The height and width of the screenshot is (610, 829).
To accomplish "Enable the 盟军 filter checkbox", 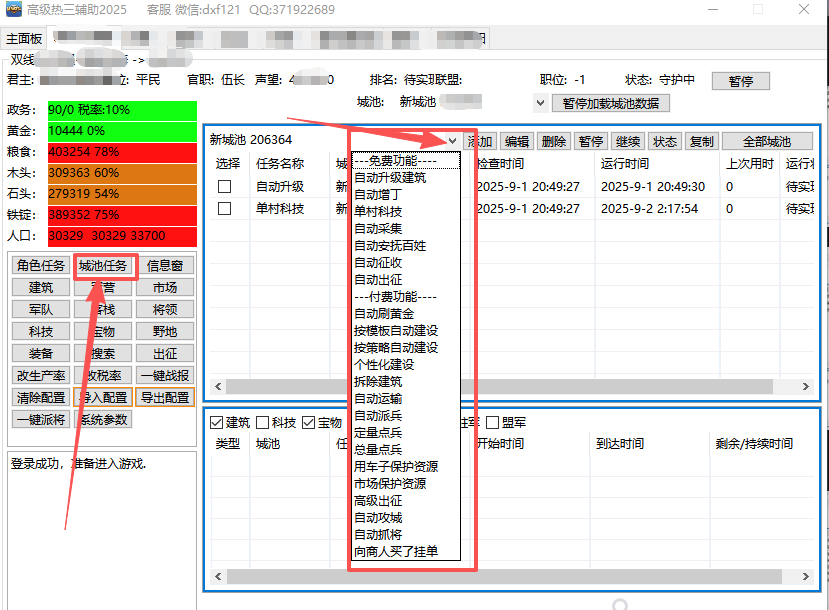I will 492,422.
